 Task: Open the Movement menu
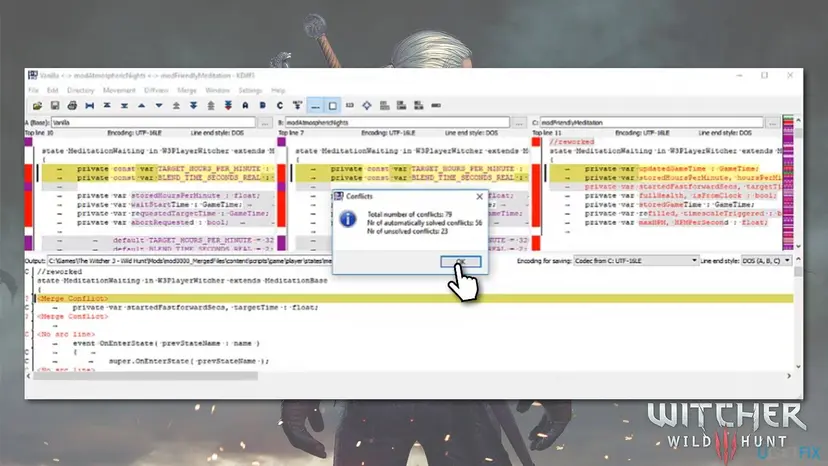pos(119,90)
